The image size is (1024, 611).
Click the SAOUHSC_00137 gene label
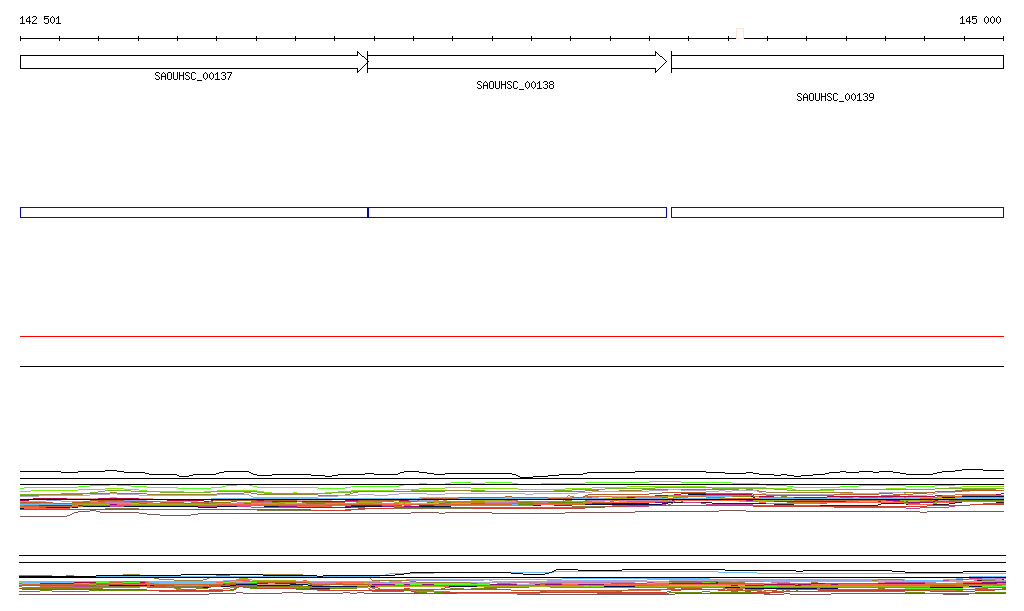coord(193,77)
